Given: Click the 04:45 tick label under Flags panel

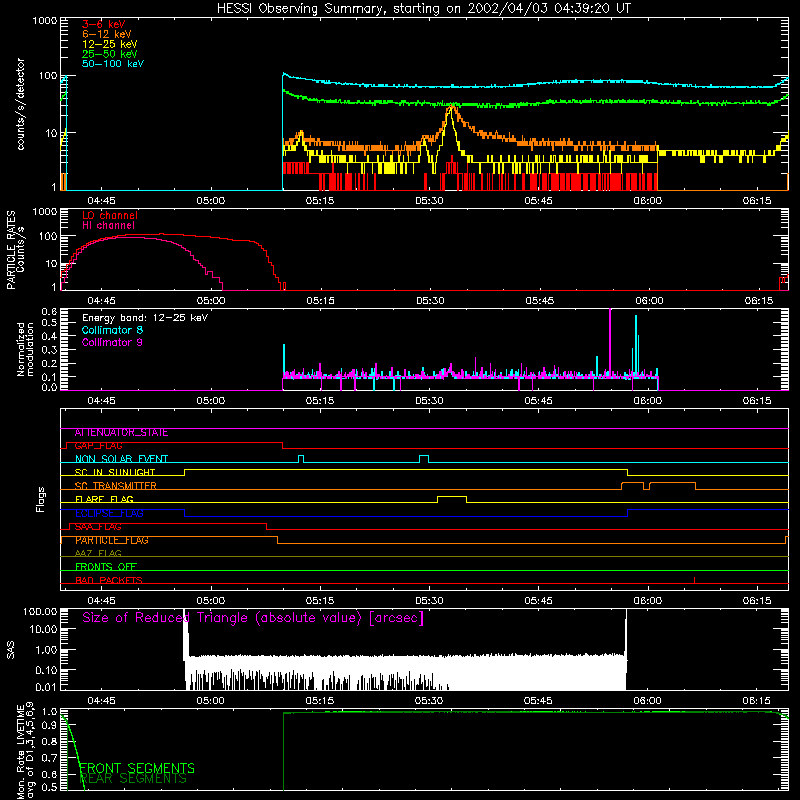Looking at the screenshot, I should coord(101,601).
